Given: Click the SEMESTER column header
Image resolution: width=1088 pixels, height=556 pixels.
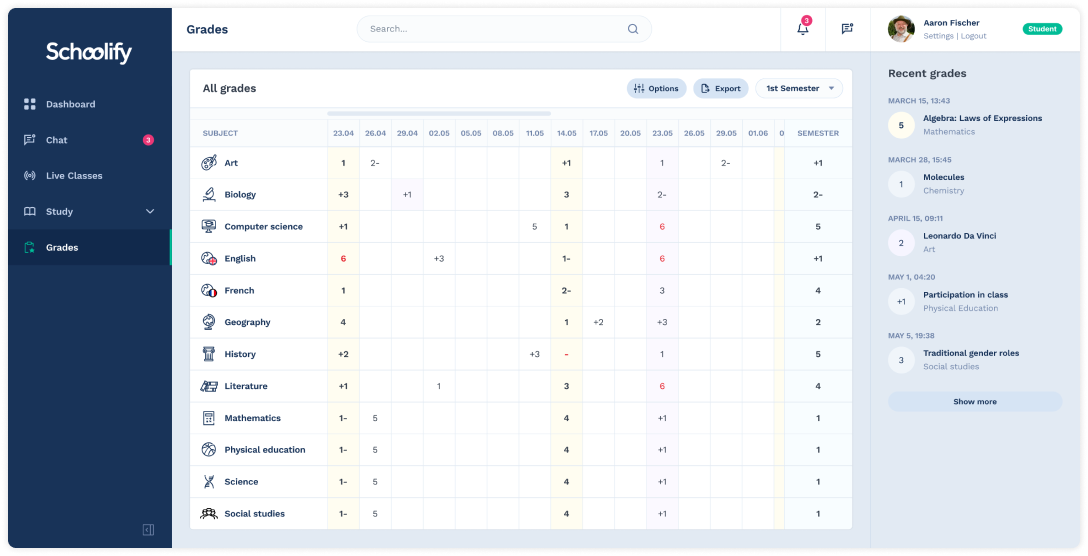Looking at the screenshot, I should [x=817, y=133].
